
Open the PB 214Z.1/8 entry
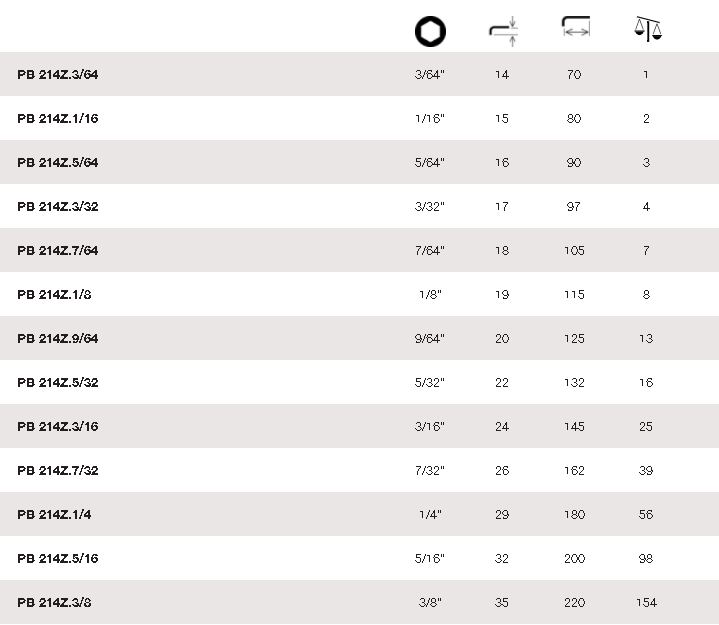(x=54, y=295)
